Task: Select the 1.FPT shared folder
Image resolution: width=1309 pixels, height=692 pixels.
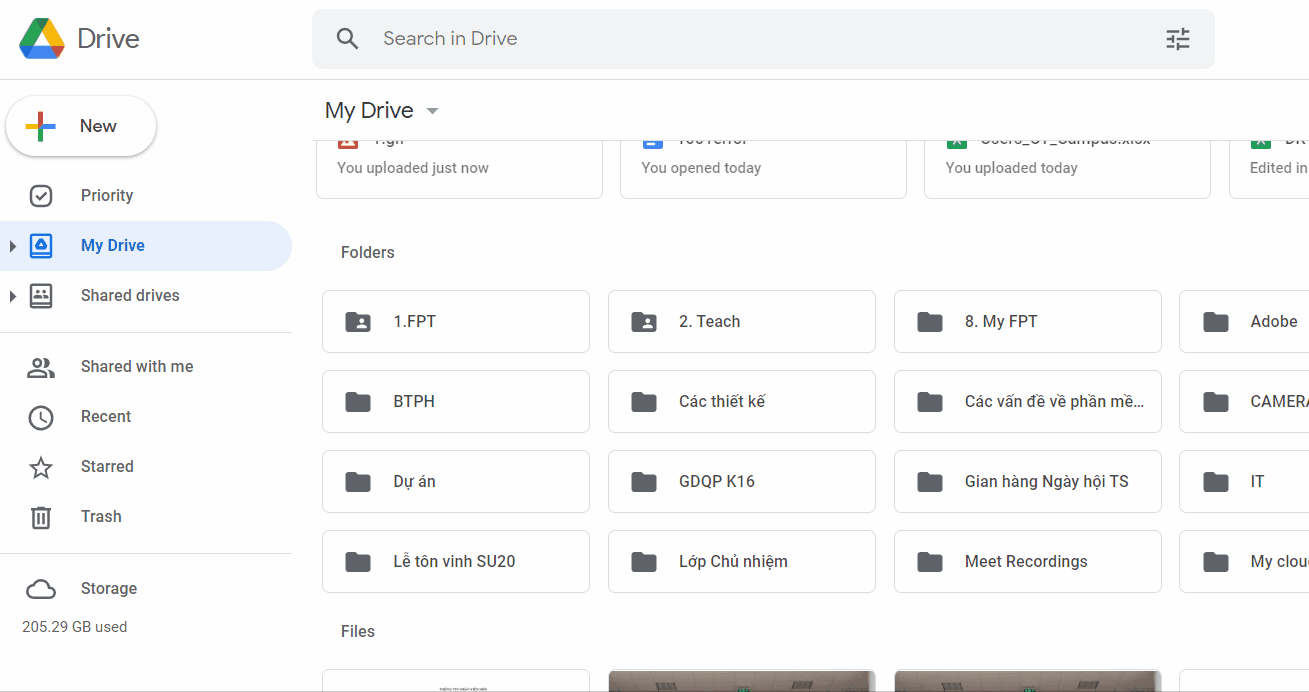Action: pos(456,322)
